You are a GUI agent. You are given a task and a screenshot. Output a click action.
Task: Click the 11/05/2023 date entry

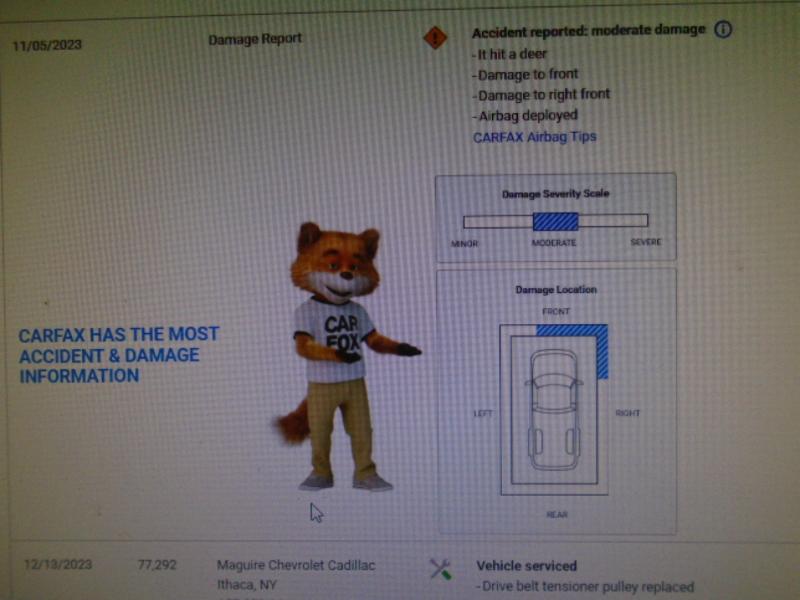pyautogui.click(x=47, y=45)
